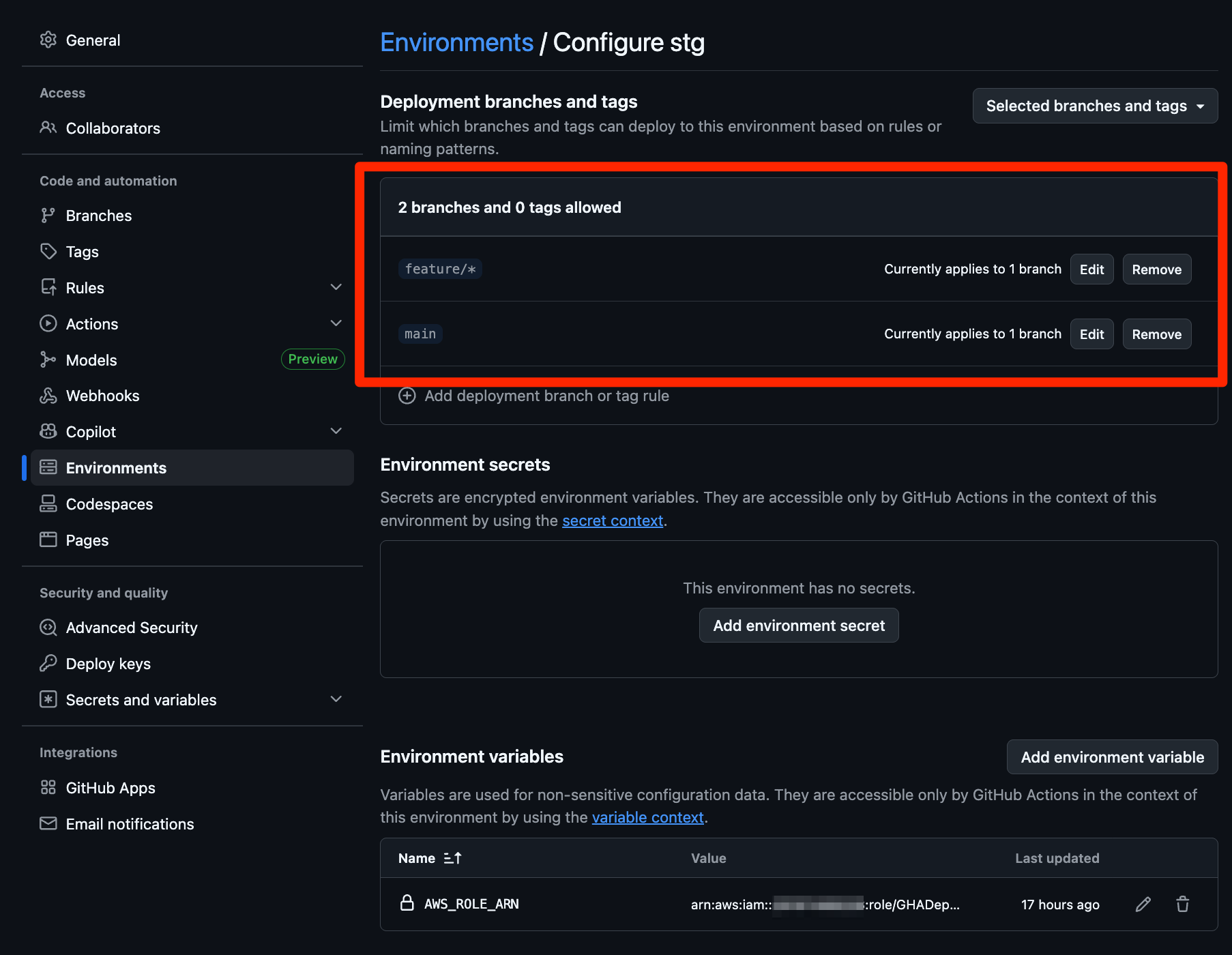The height and width of the screenshot is (955, 1232).
Task: Delete AWS_ROLE_ARN with the trash icon
Action: [1183, 905]
